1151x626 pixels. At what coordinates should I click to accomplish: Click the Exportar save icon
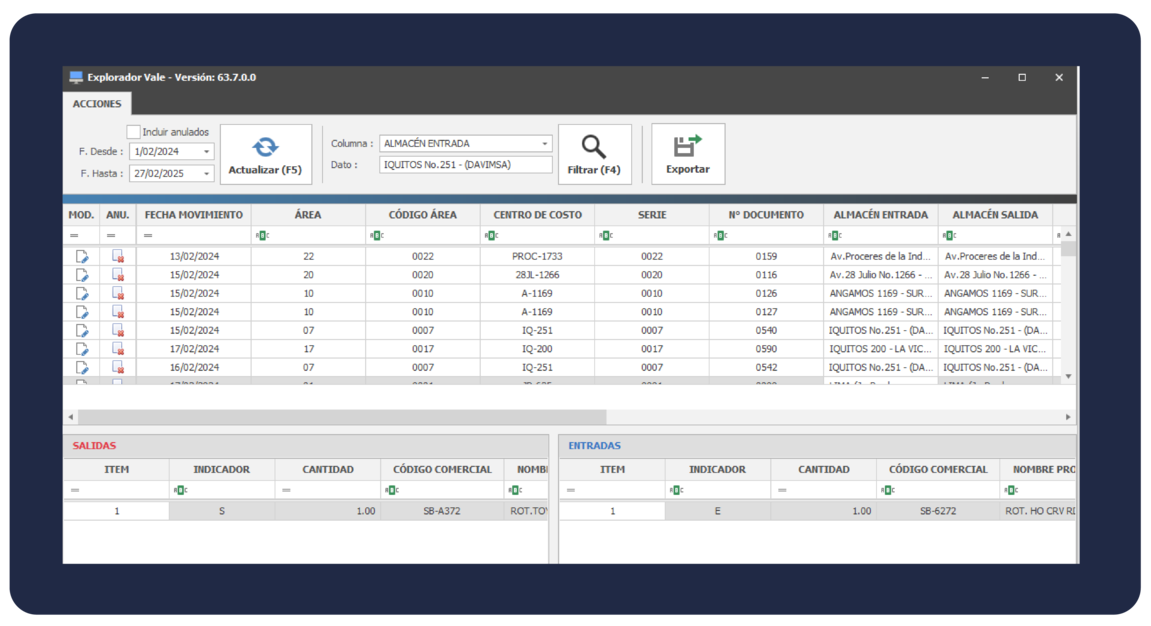[687, 147]
